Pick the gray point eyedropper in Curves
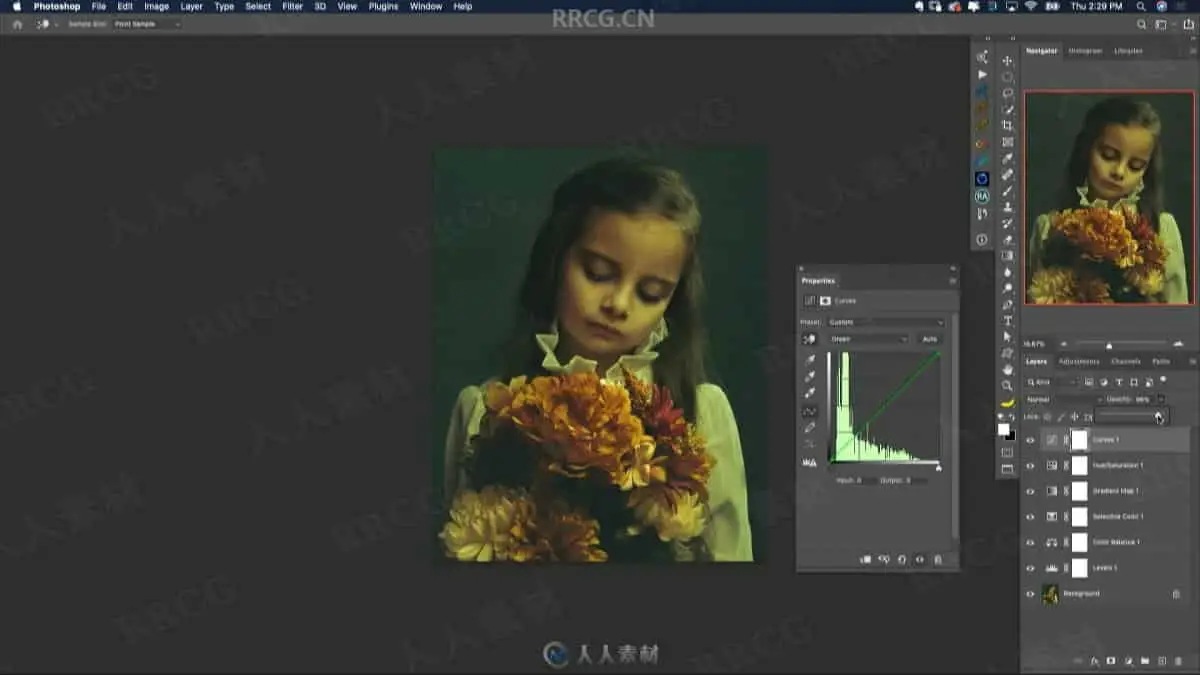 810,376
